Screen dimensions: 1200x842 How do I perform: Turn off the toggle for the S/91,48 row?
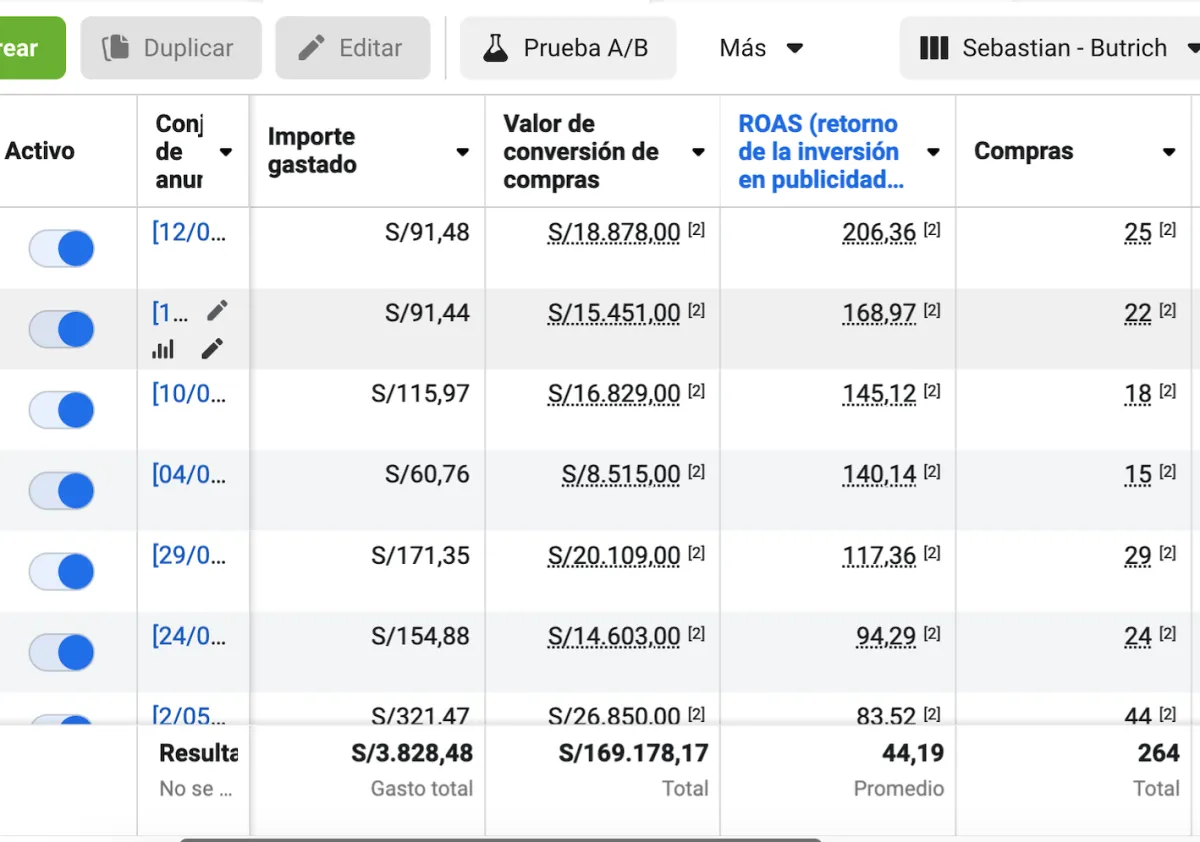click(x=62, y=248)
